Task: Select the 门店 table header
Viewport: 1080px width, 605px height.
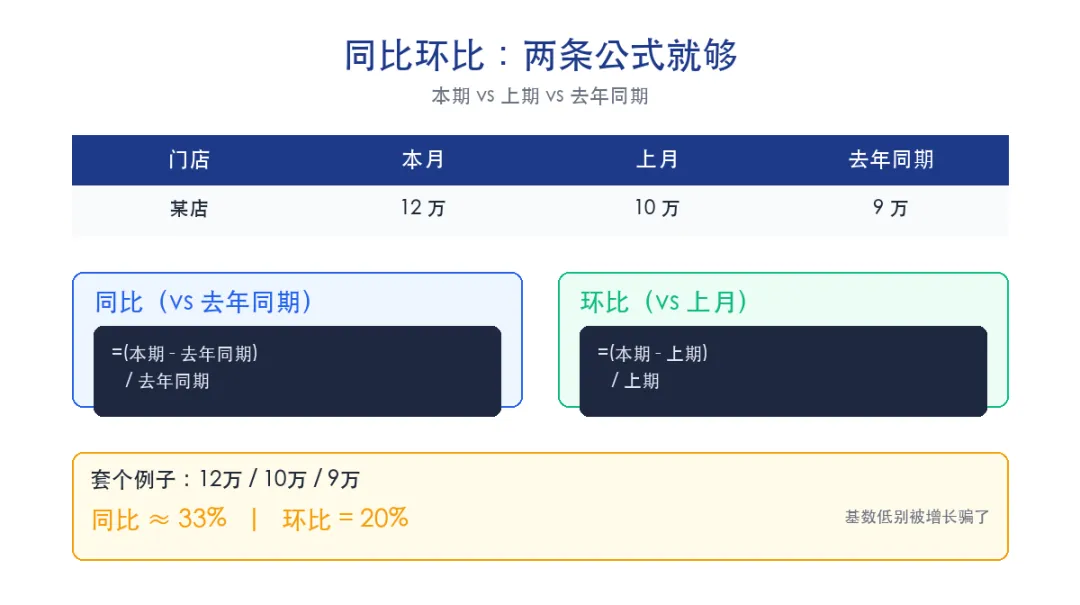Action: coord(189,160)
